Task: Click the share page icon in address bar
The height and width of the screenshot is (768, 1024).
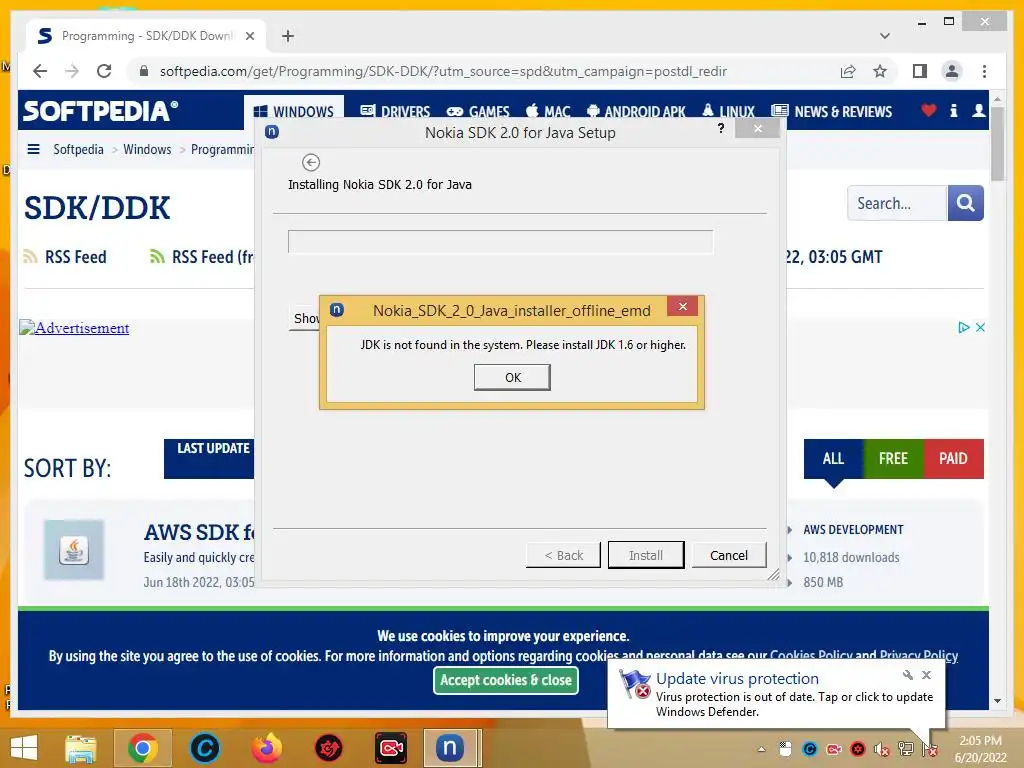Action: (848, 71)
